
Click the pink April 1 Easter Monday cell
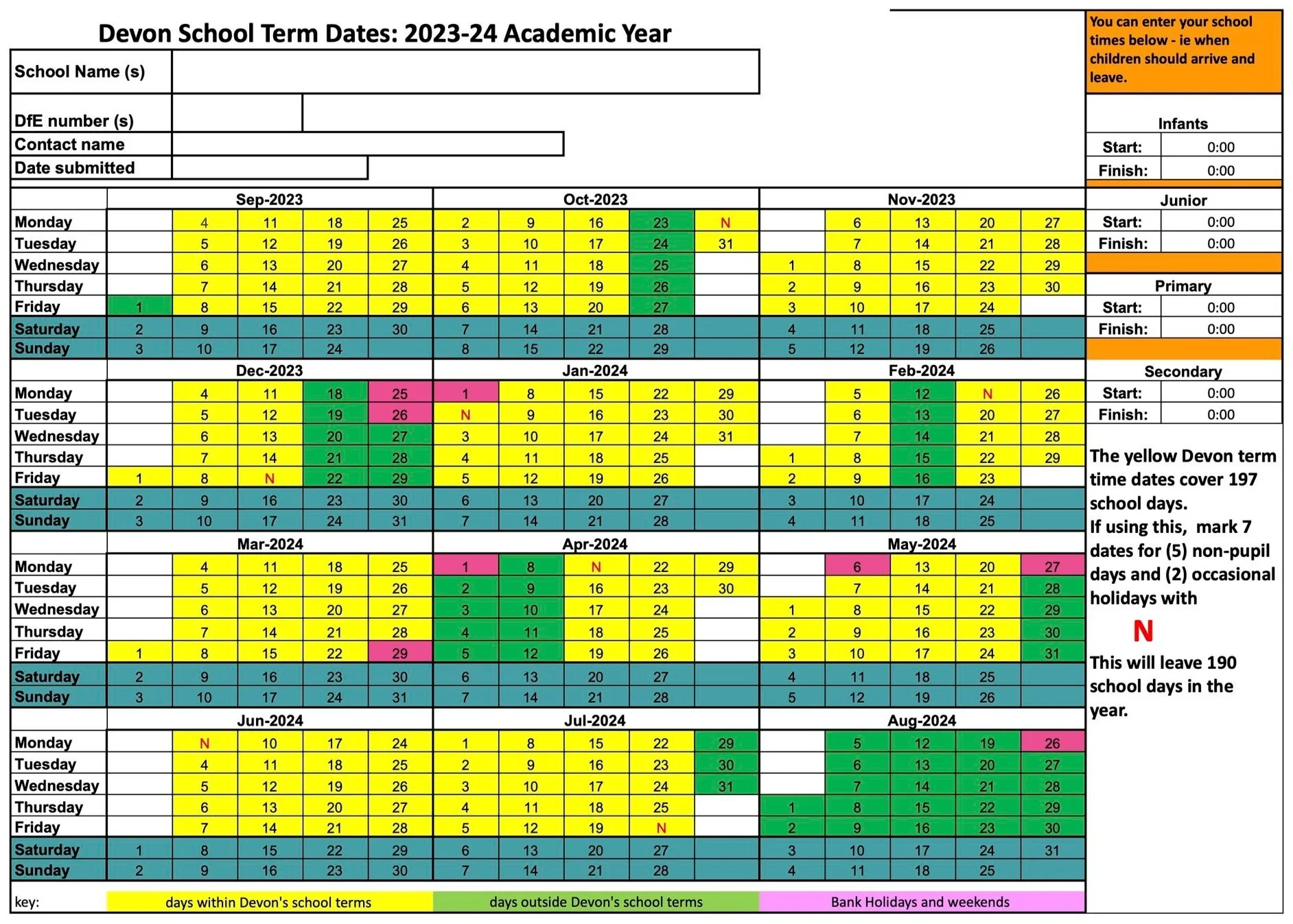(465, 567)
